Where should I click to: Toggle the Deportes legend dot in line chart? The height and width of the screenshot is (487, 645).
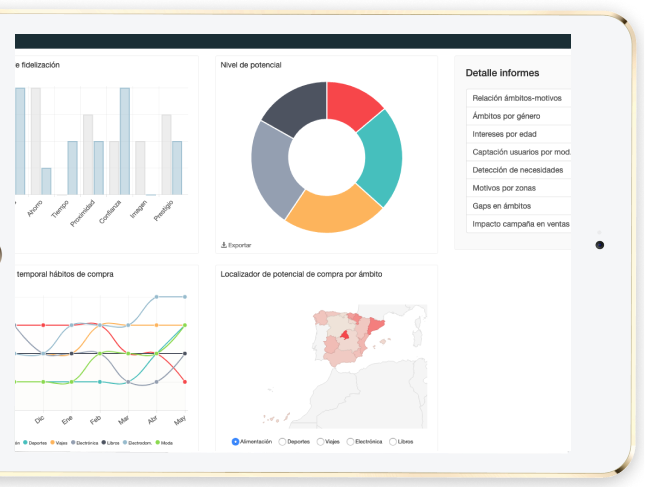tap(26, 441)
